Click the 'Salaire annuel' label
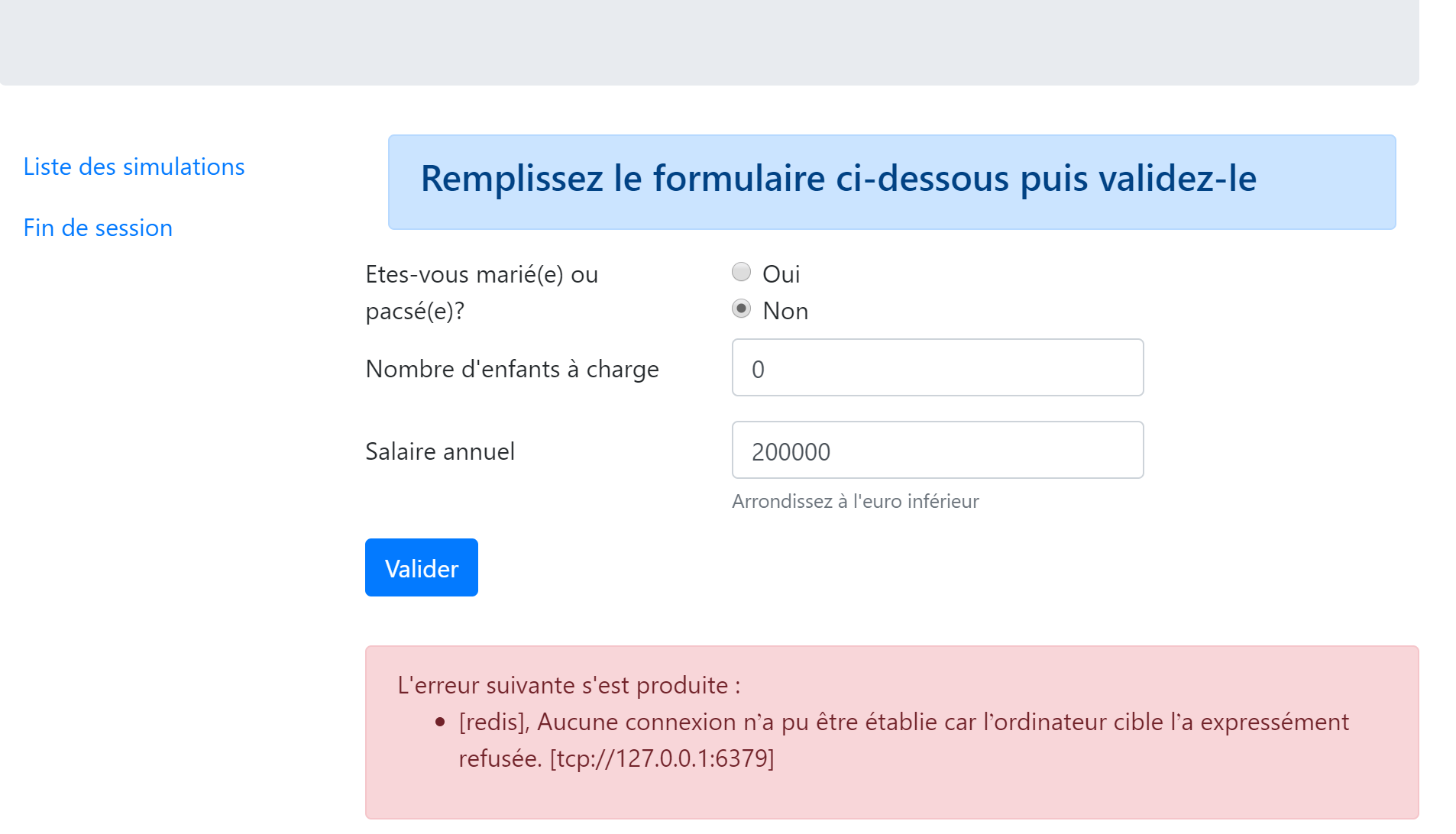1456x834 pixels. tap(440, 451)
